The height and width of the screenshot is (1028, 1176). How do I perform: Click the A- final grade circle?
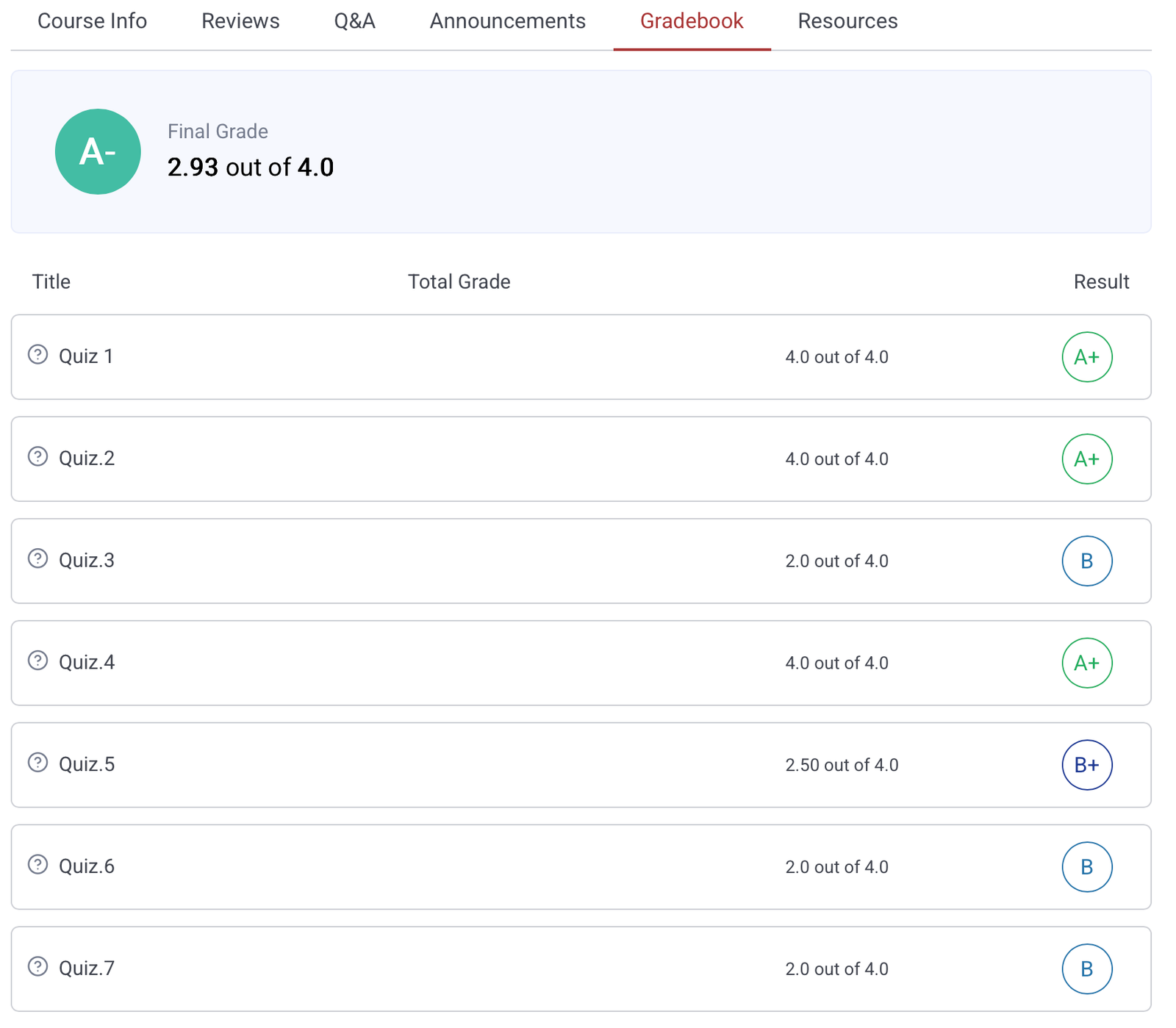(x=98, y=152)
